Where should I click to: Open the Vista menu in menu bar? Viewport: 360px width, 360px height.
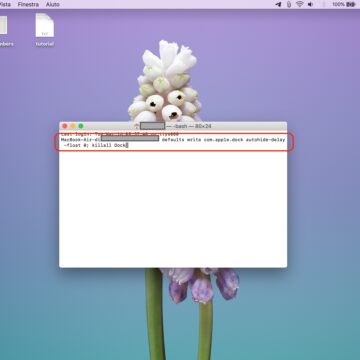point(5,4)
